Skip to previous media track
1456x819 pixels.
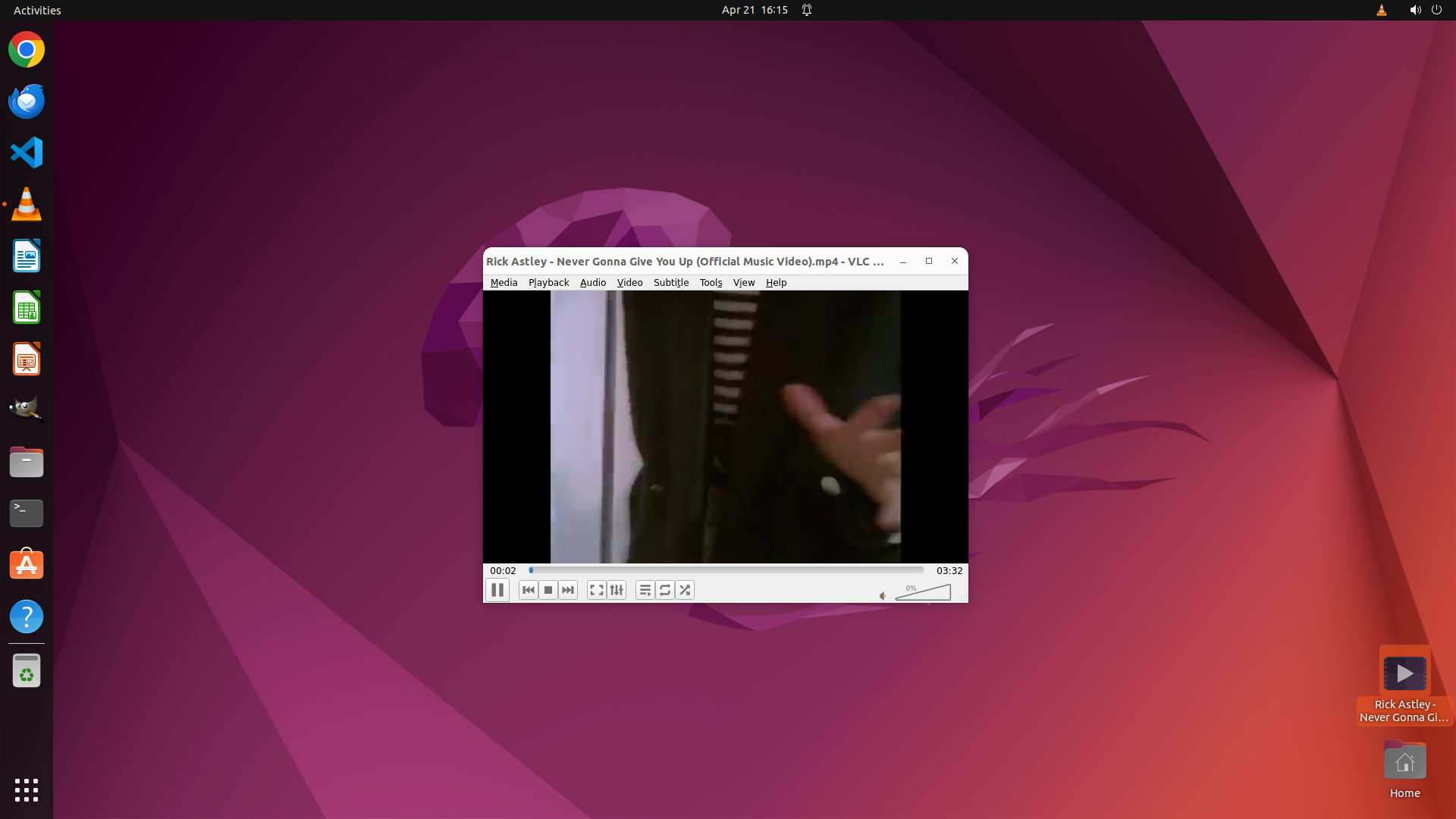(529, 590)
